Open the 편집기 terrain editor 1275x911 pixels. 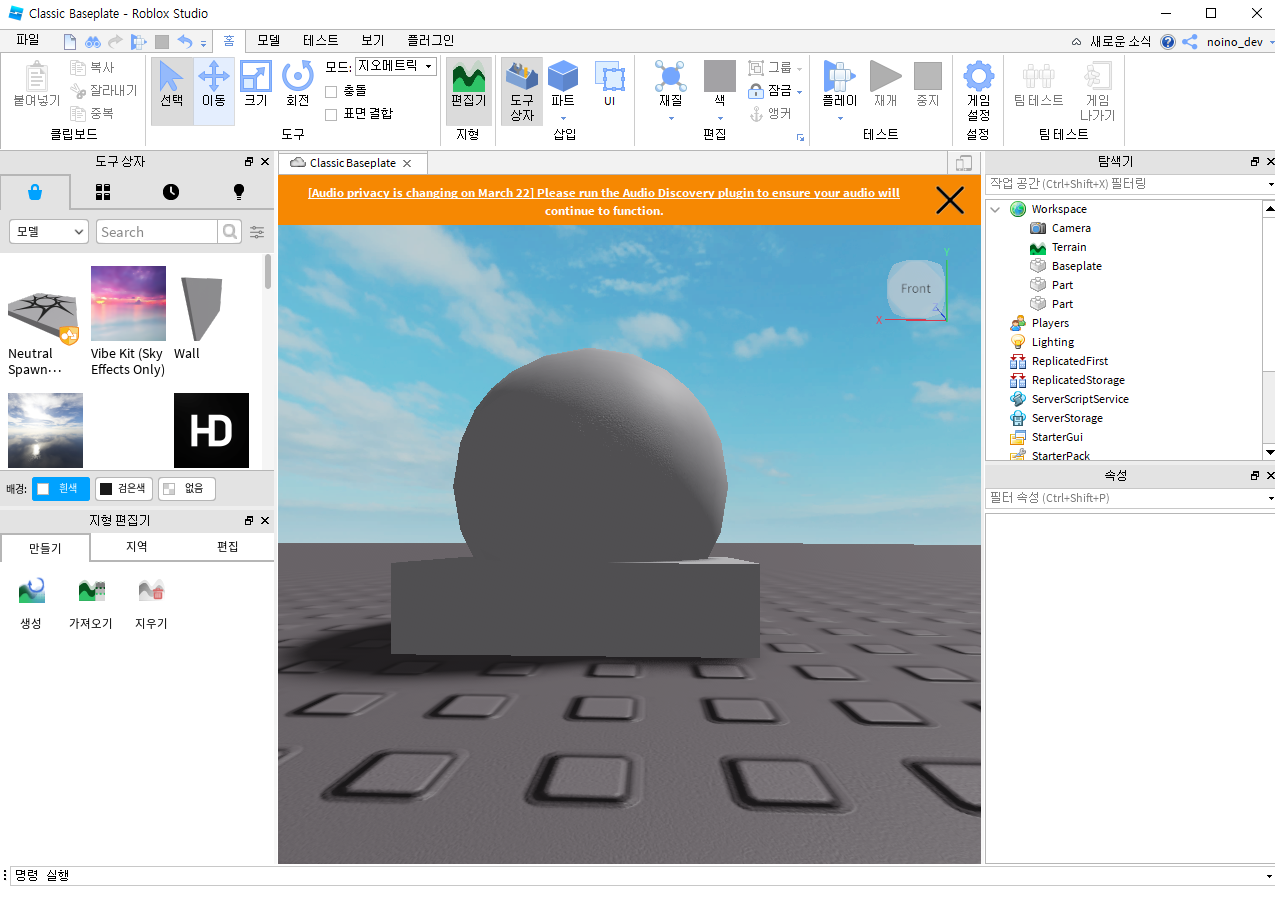tap(468, 85)
